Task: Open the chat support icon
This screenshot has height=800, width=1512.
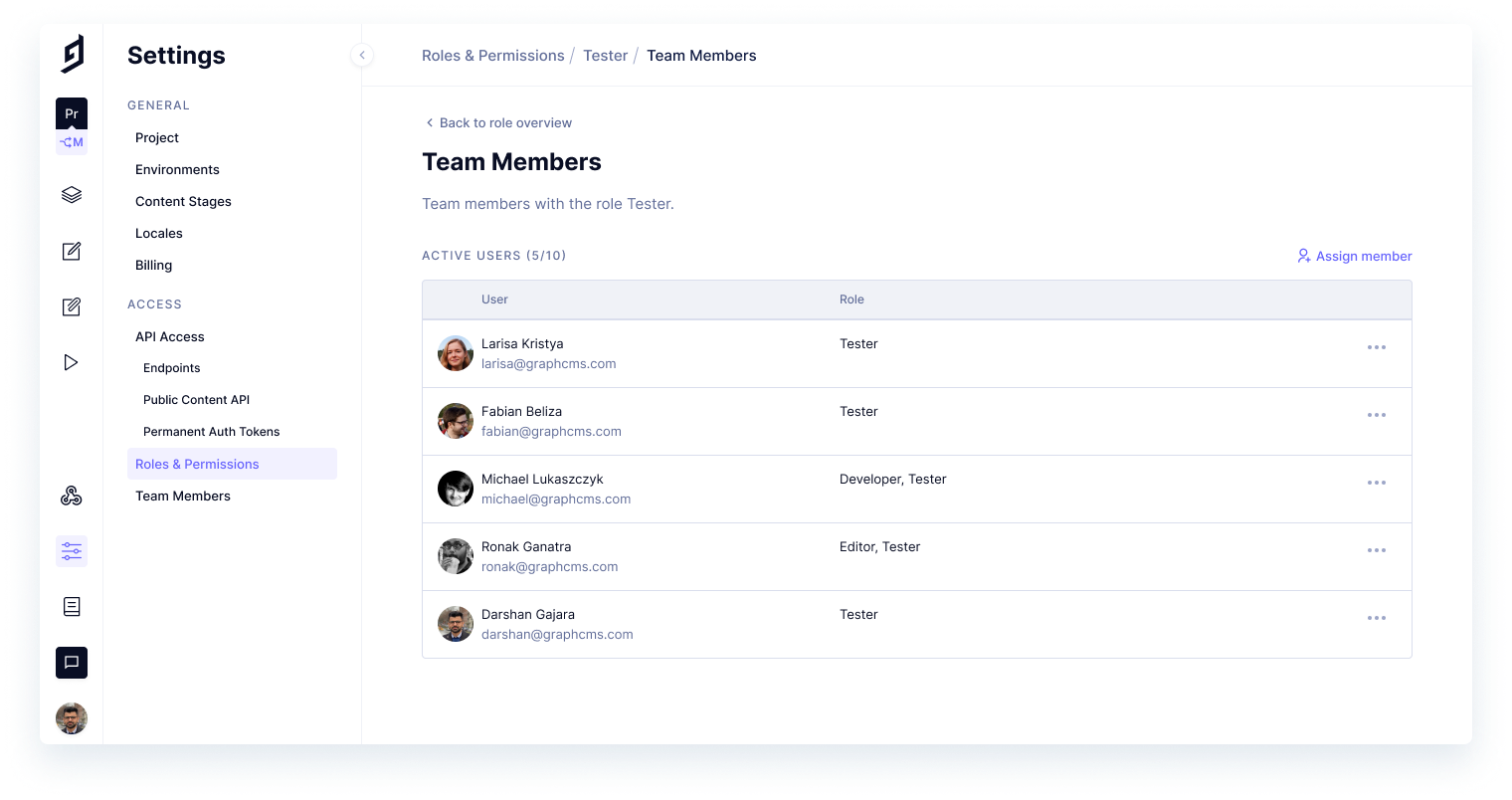Action: [x=72, y=663]
